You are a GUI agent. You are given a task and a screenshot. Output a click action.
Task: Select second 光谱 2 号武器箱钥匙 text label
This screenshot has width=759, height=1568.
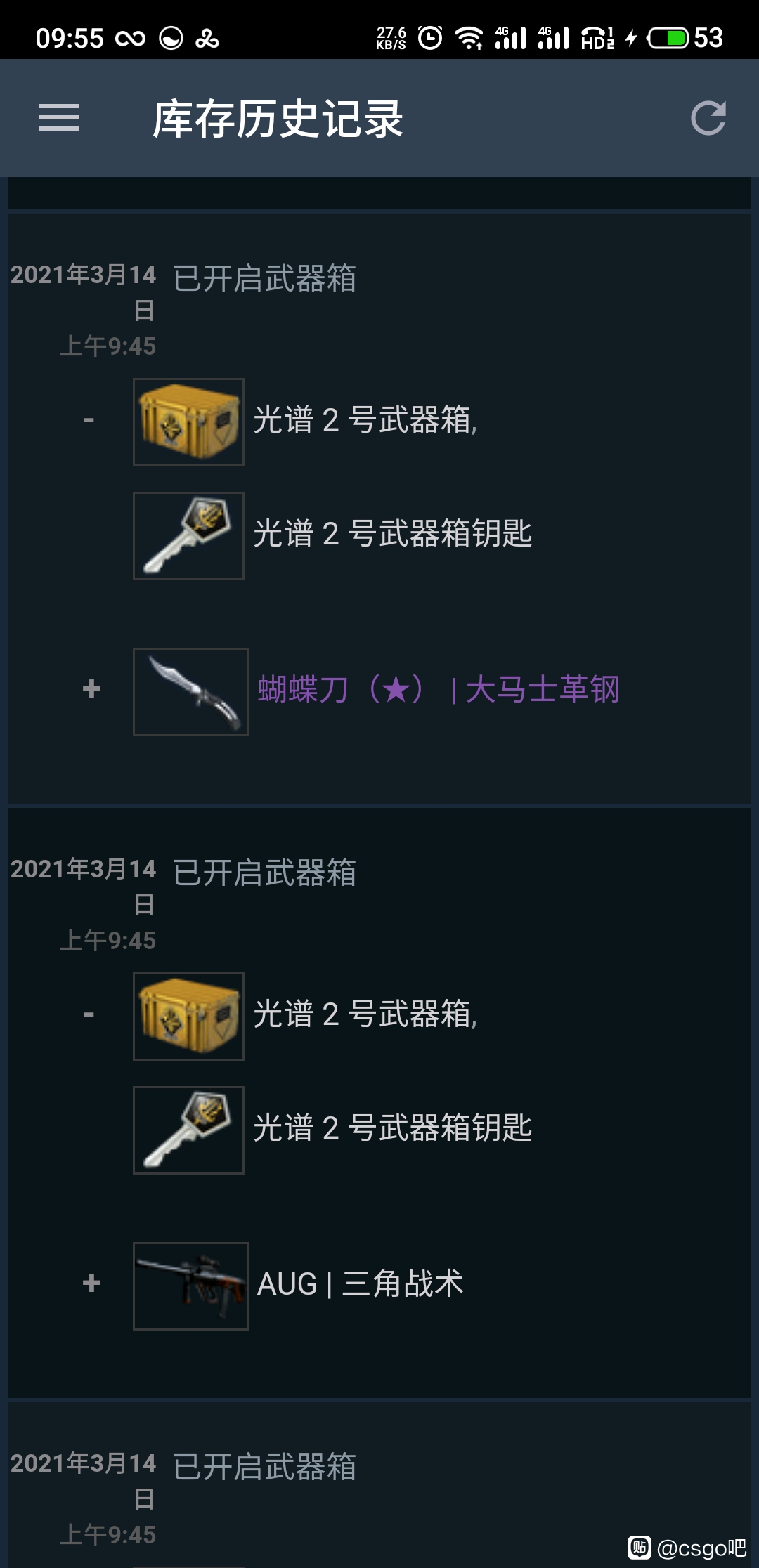tap(393, 1128)
